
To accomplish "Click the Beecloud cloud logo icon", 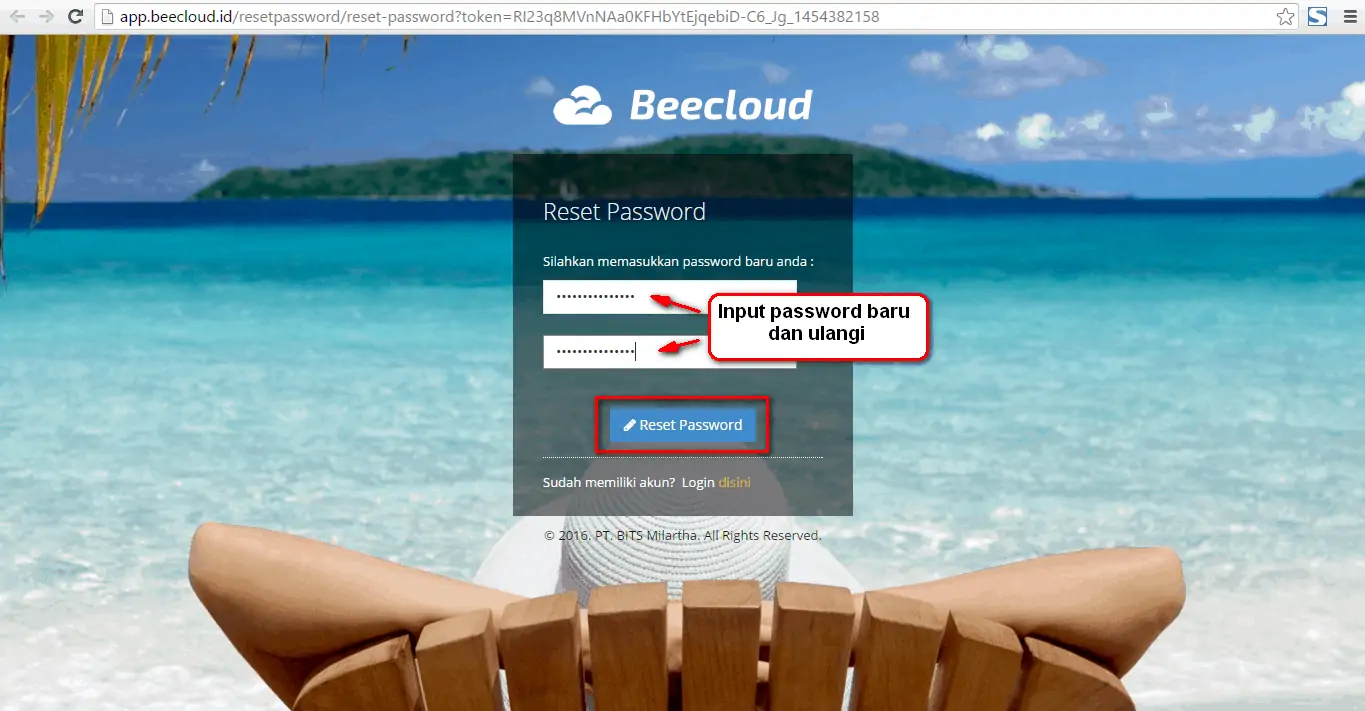I will click(x=583, y=105).
